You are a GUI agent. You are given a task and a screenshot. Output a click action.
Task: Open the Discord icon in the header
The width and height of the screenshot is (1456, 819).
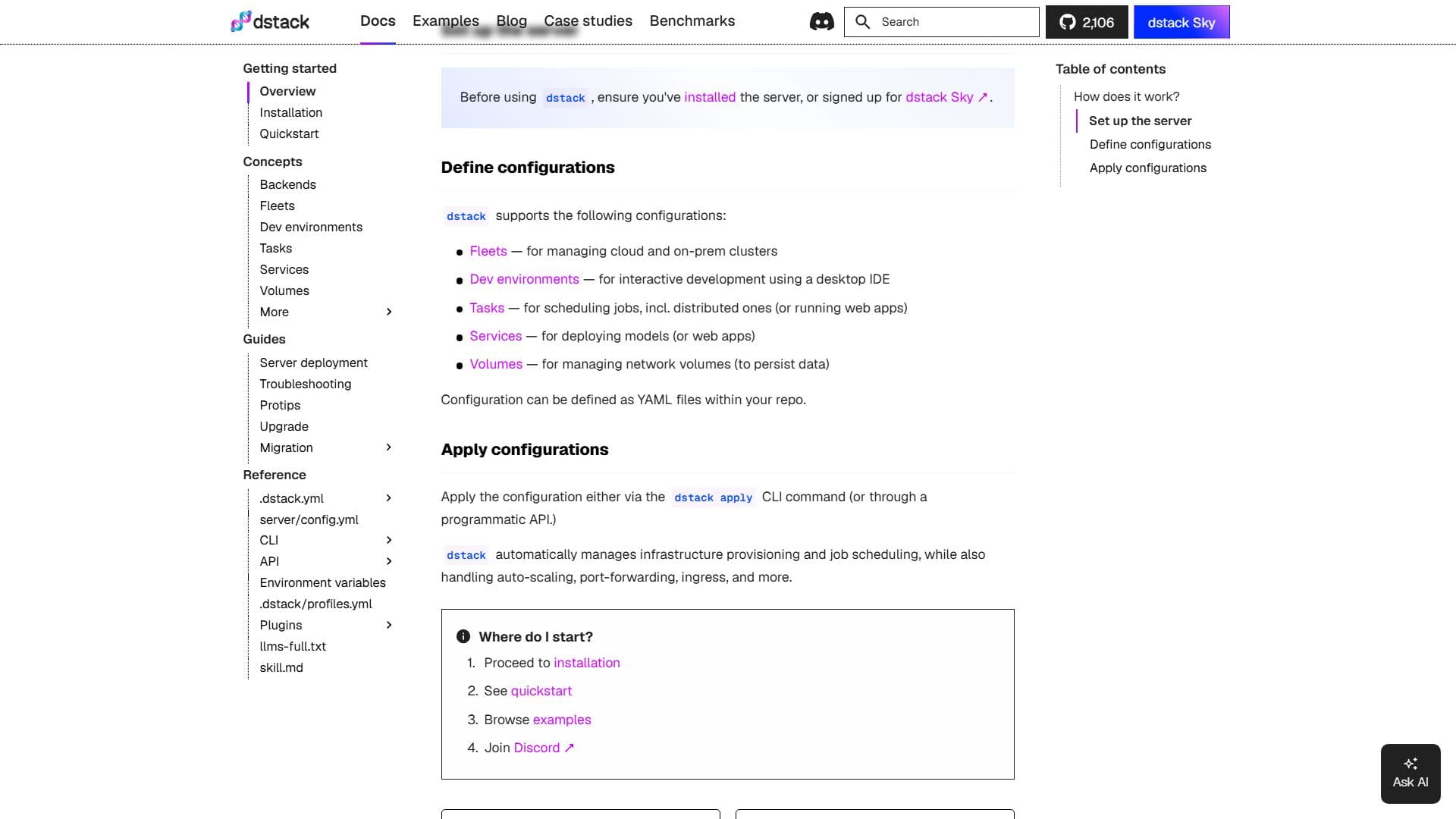point(821,21)
